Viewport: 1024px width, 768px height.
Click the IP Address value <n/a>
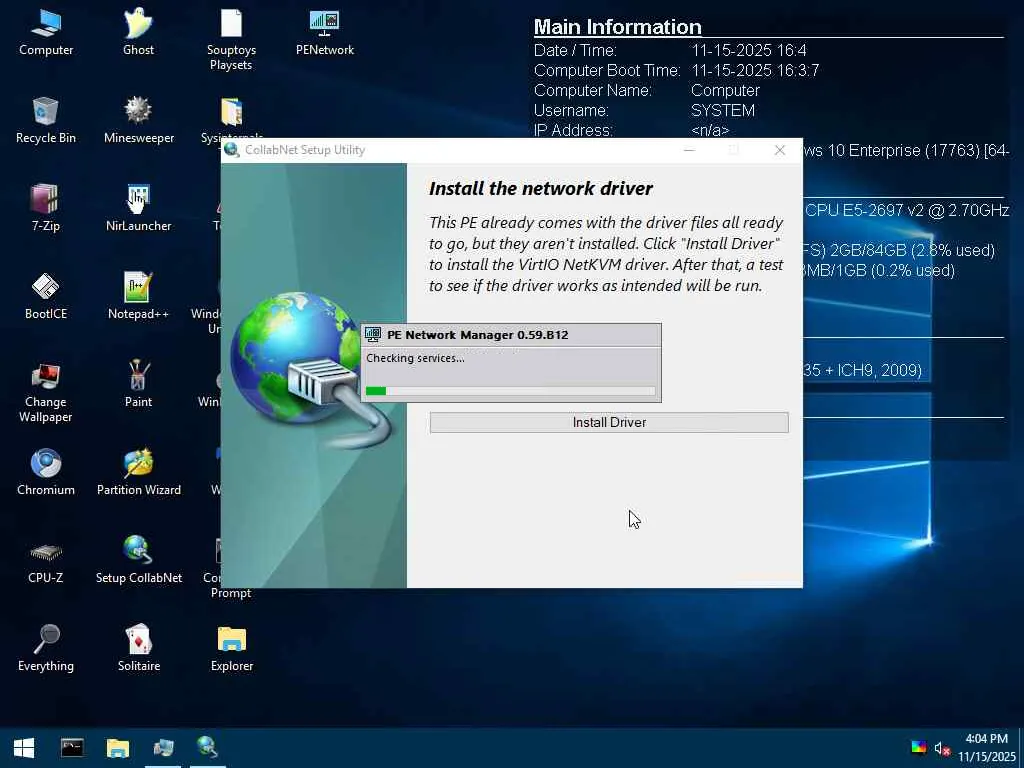(x=710, y=131)
